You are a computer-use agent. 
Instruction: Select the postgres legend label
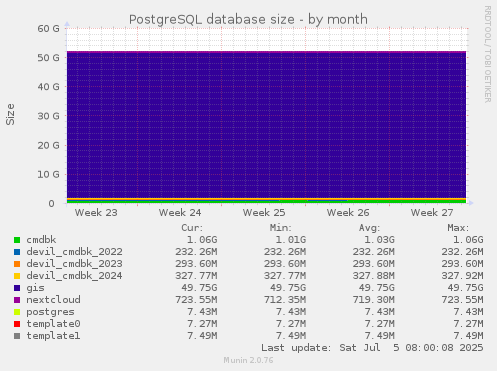(50, 312)
